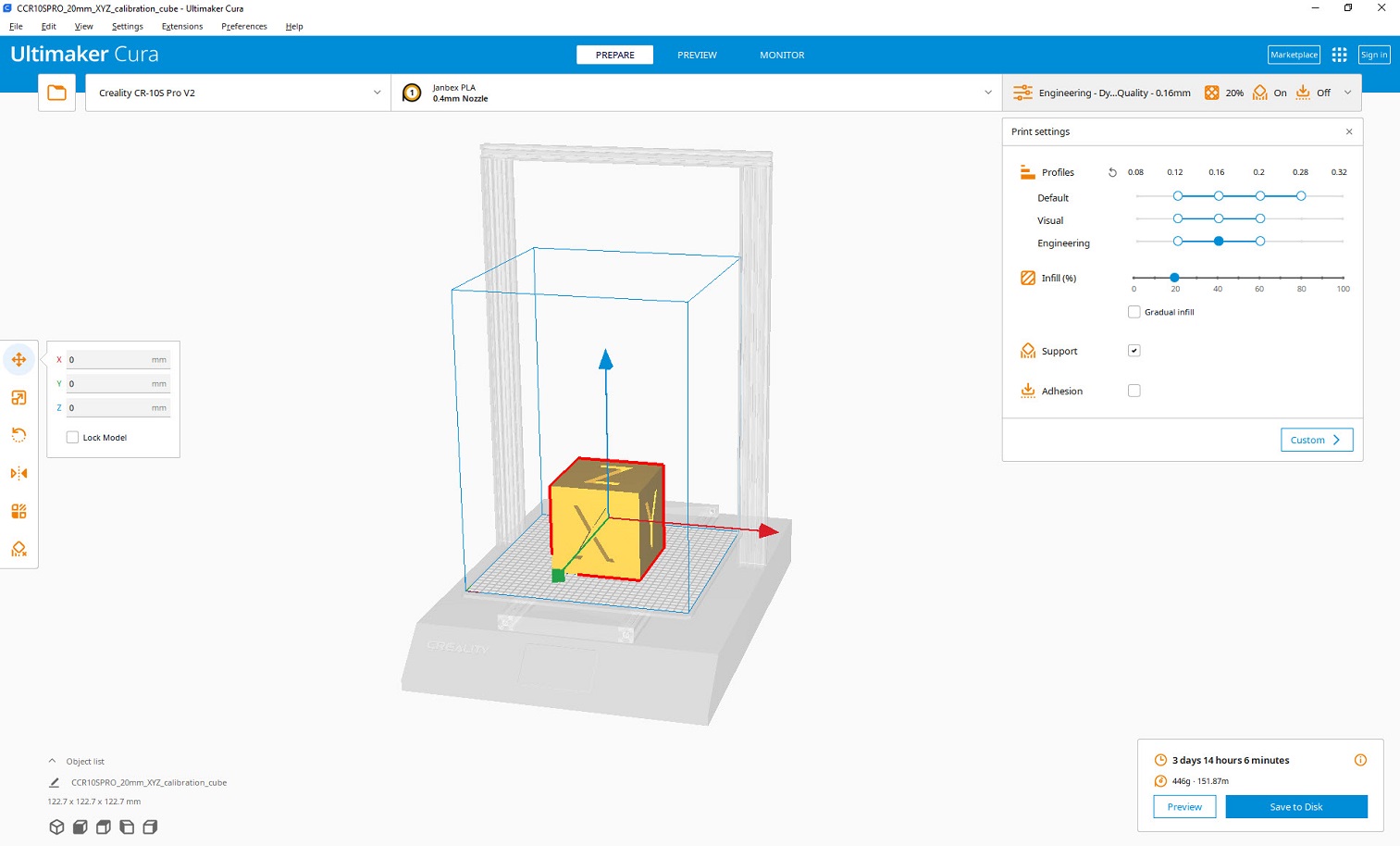Open the File menu

click(x=16, y=26)
